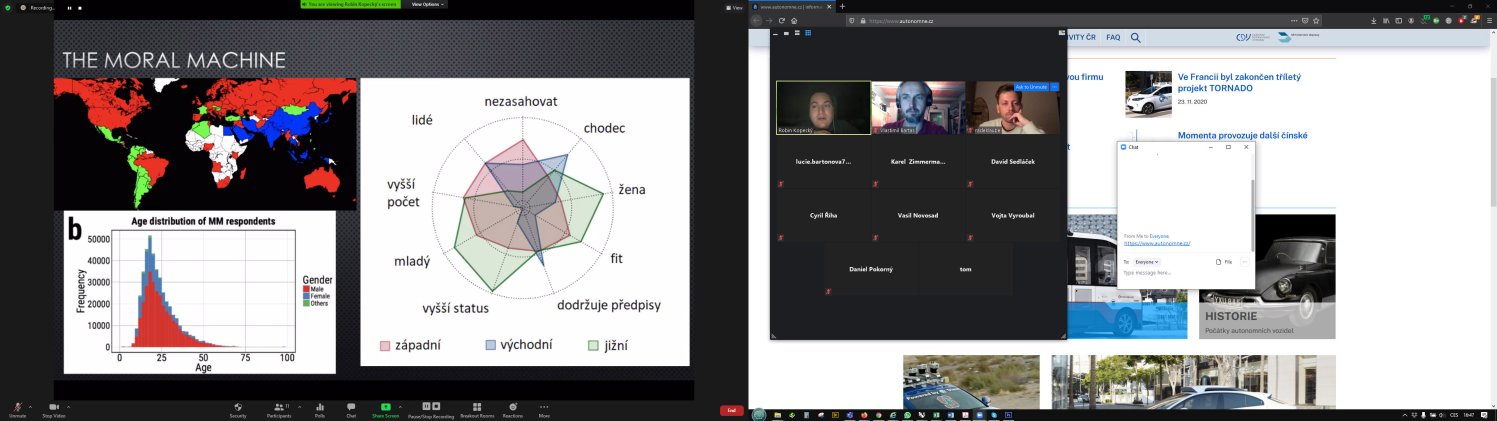1497x421 pixels.
Task: Click the More options ellipsis in Zoom toolbar
Action: pos(544,406)
